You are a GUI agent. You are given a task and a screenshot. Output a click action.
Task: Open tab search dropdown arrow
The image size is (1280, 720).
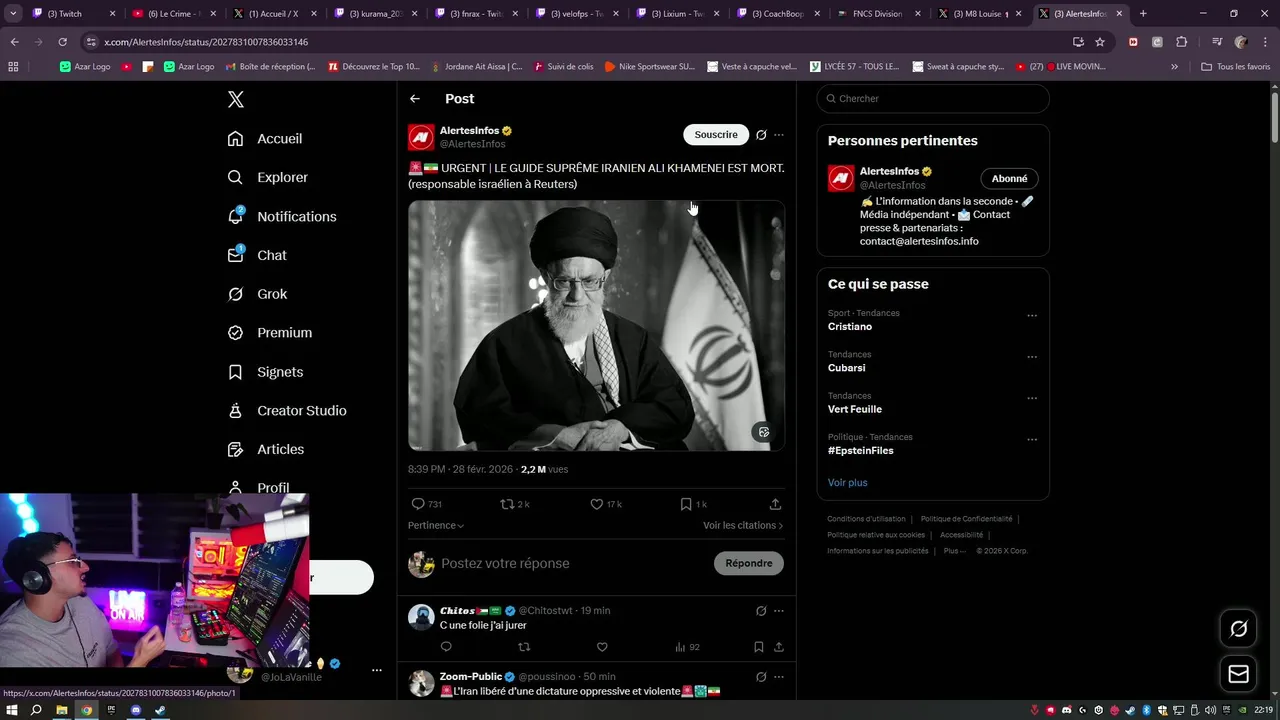point(13,14)
